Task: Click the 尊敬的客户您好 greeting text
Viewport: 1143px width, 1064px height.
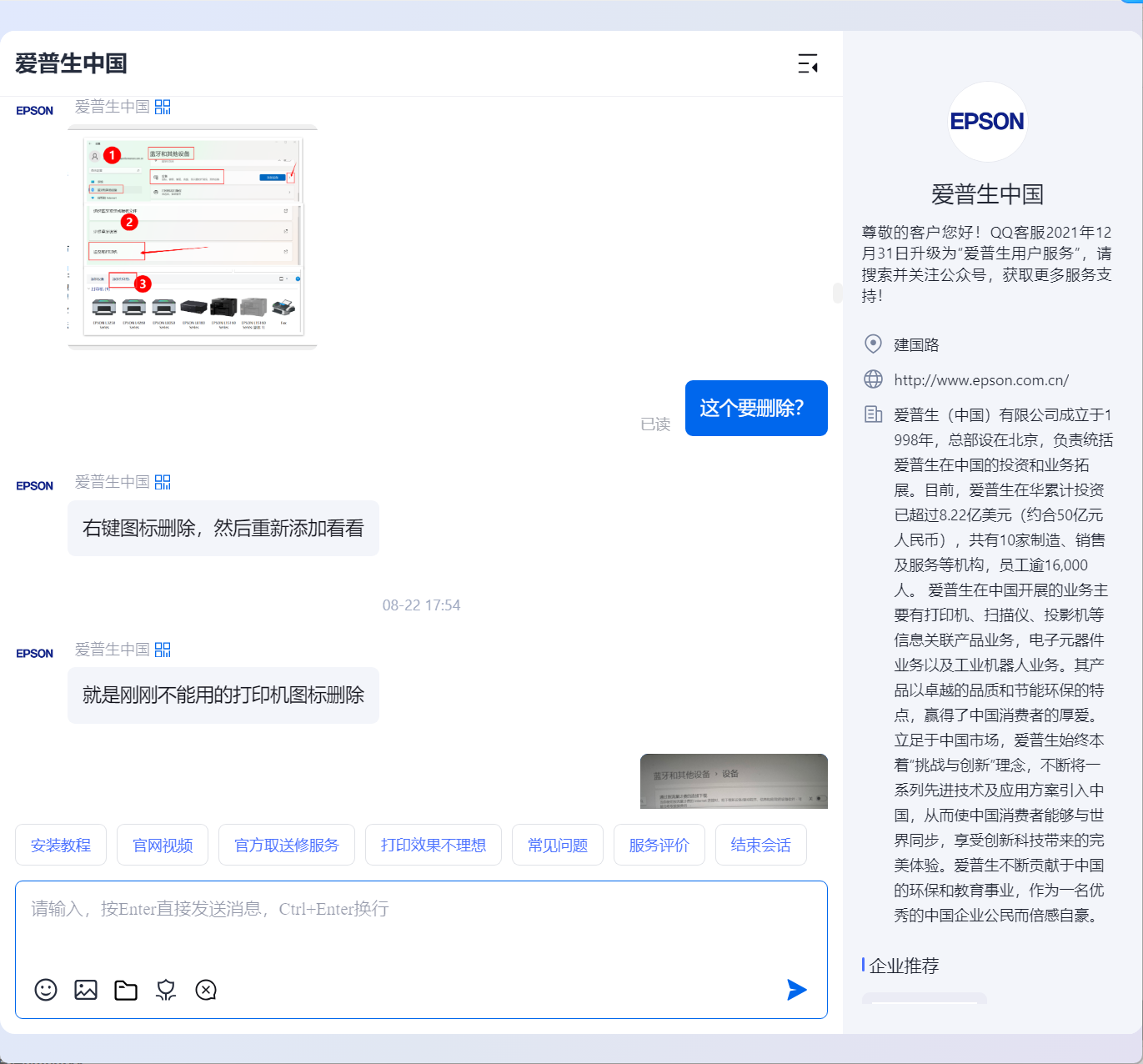Action: [x=987, y=263]
